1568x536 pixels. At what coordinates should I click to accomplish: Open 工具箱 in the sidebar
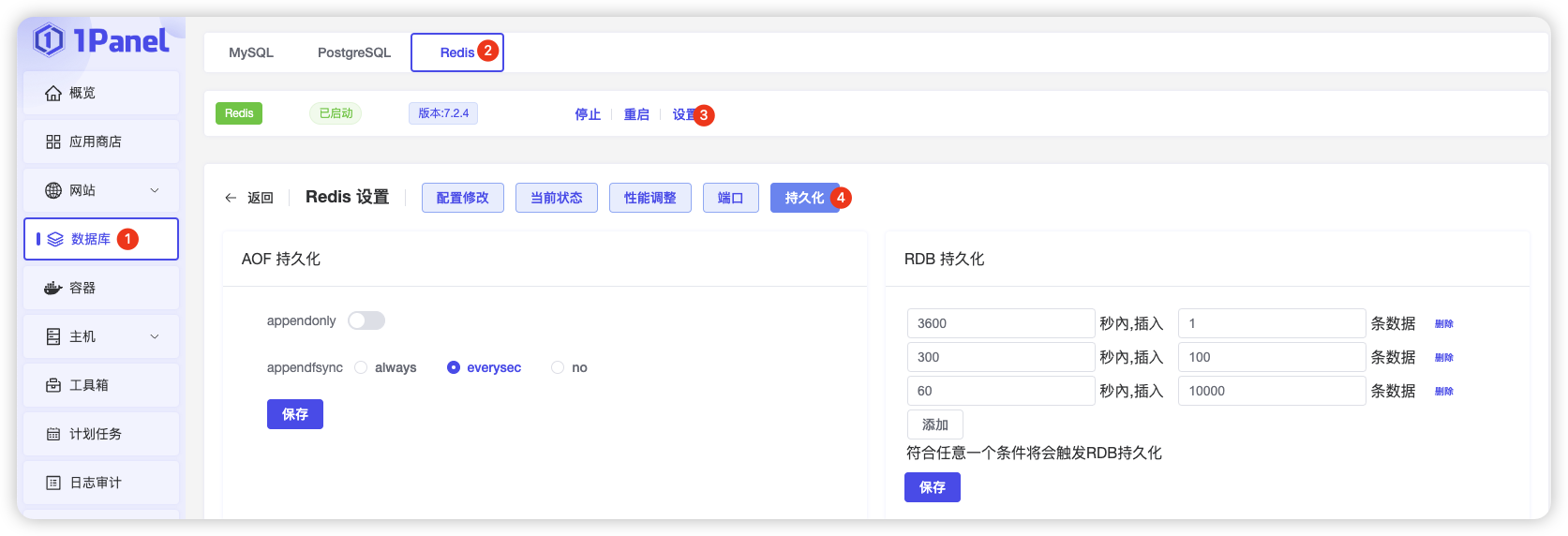(101, 385)
